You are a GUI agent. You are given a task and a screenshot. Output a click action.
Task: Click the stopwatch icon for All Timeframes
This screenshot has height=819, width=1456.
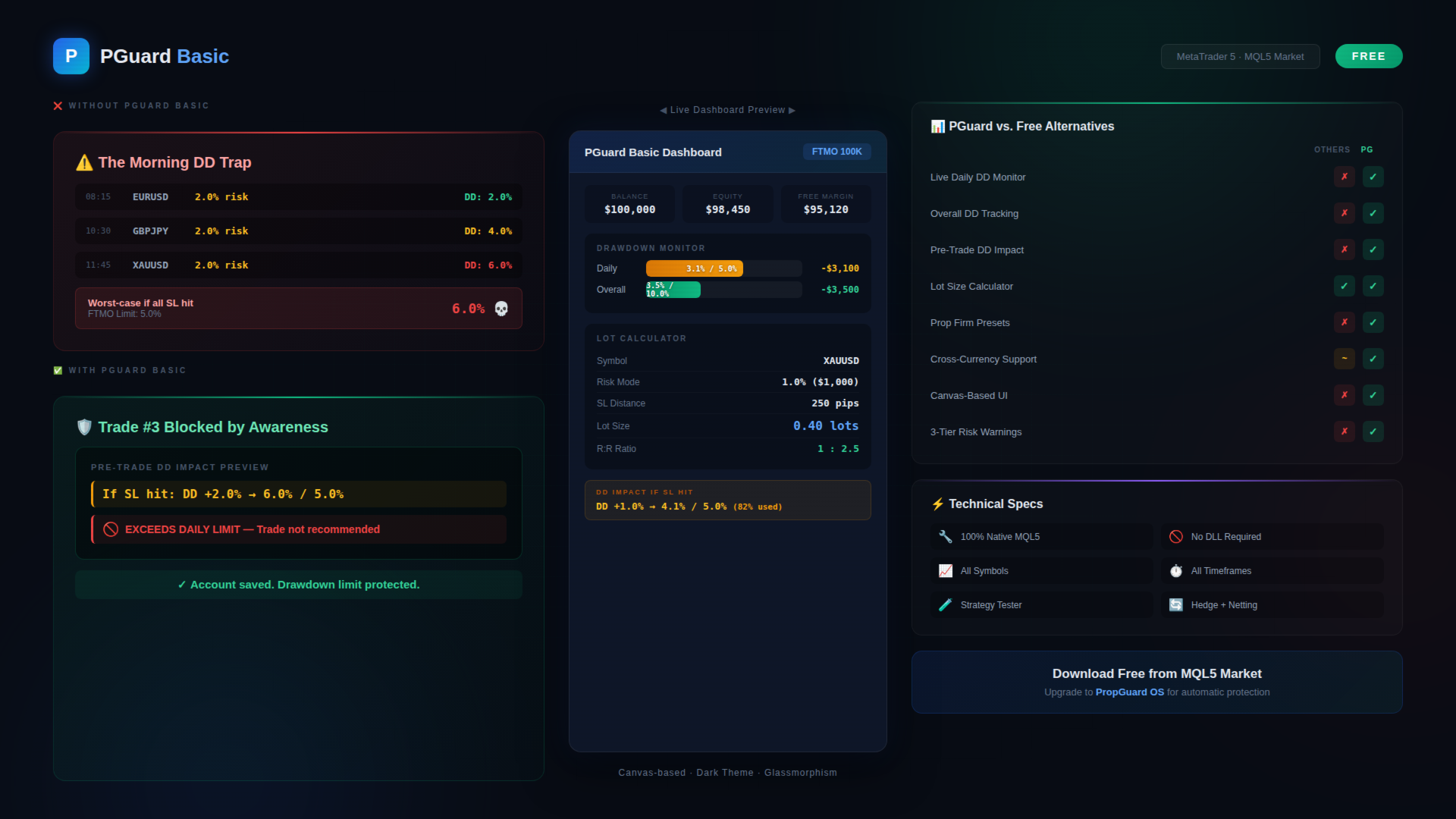tap(1175, 571)
